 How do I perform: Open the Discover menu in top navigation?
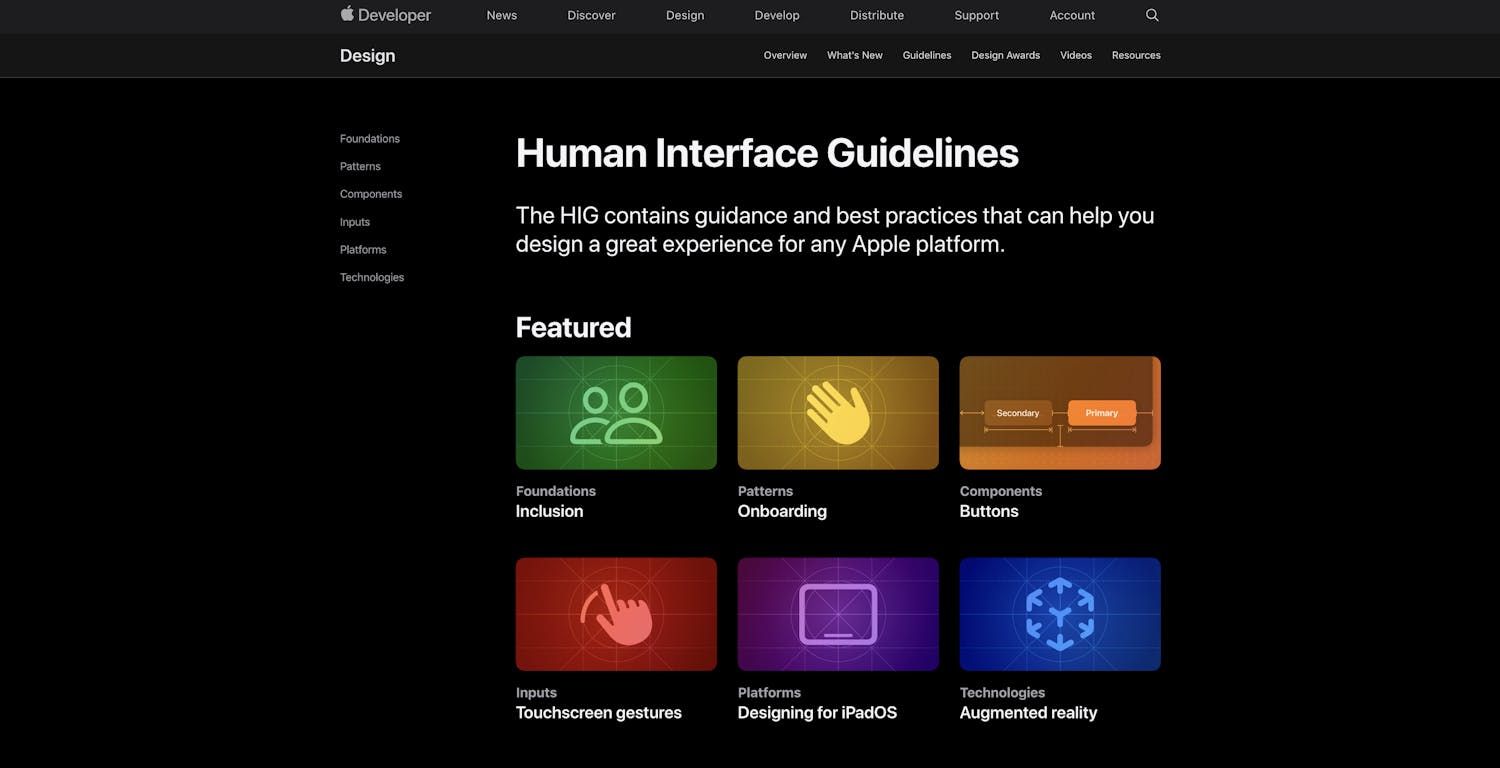click(591, 15)
